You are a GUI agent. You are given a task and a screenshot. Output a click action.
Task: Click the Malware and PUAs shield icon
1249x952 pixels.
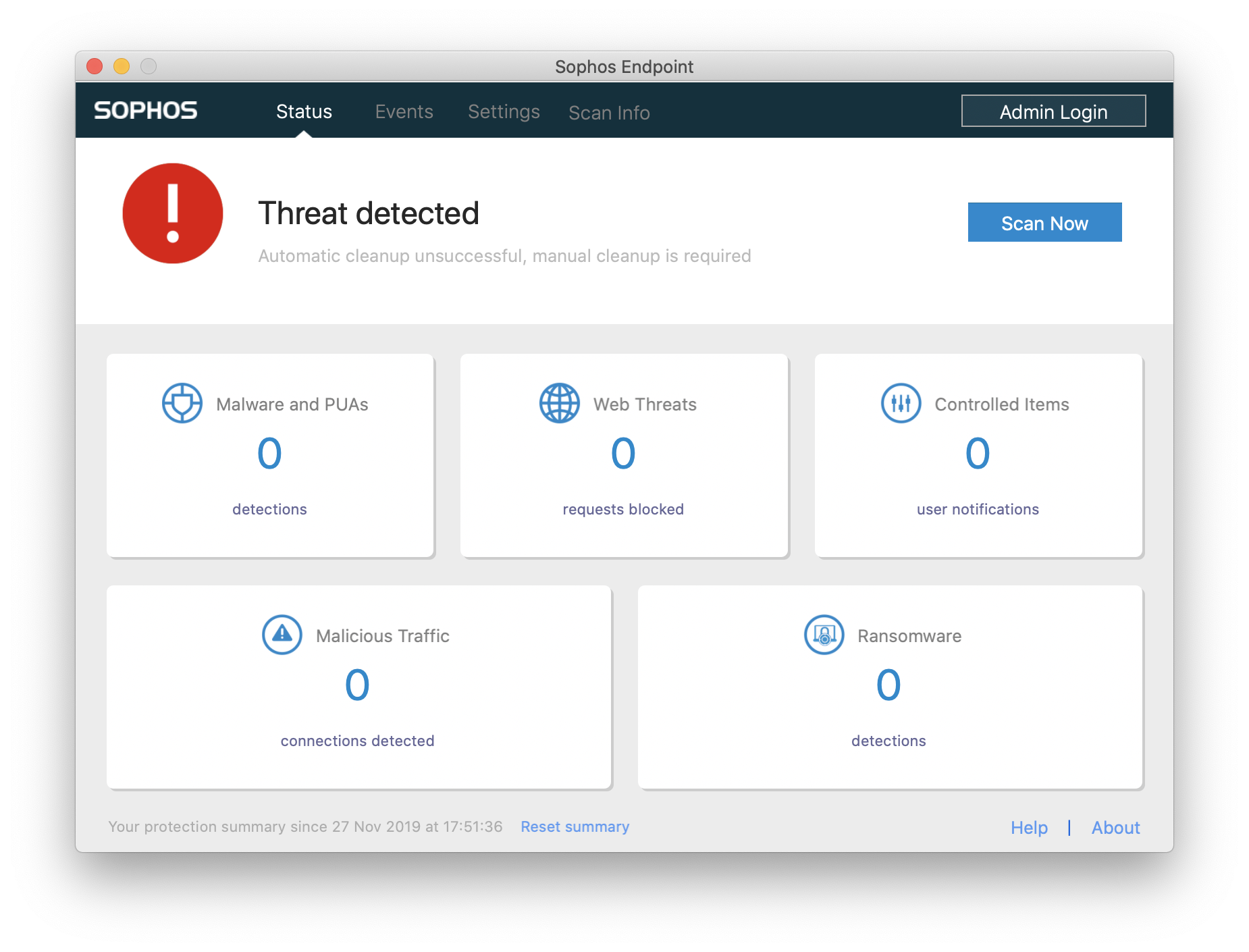pyautogui.click(x=182, y=403)
